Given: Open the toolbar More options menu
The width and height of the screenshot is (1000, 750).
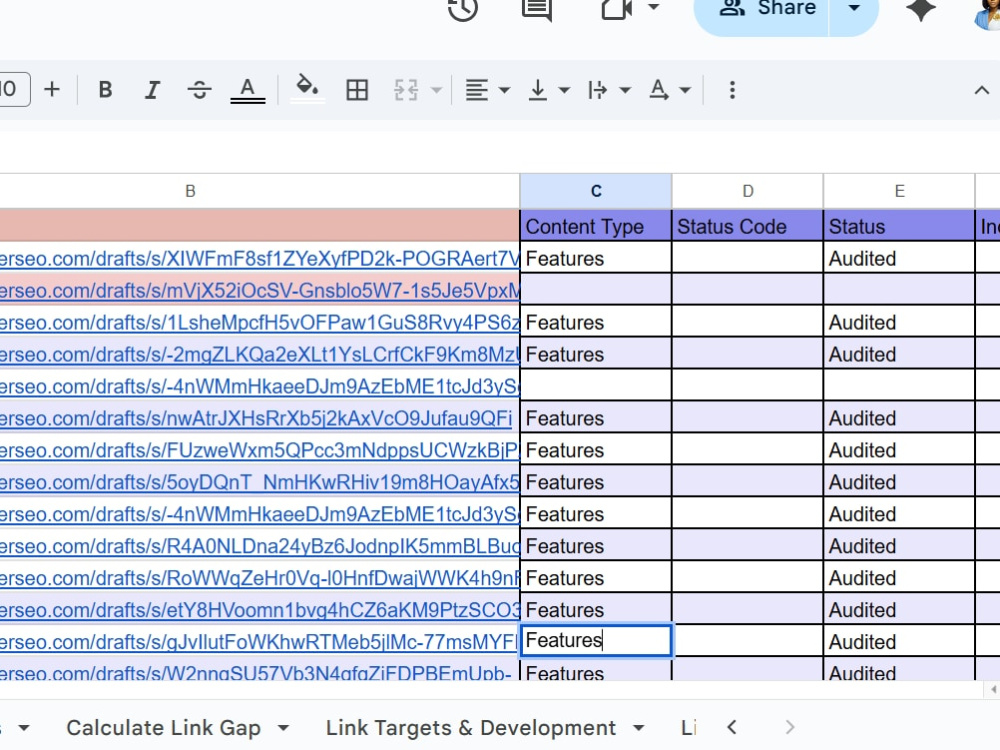Looking at the screenshot, I should [732, 90].
